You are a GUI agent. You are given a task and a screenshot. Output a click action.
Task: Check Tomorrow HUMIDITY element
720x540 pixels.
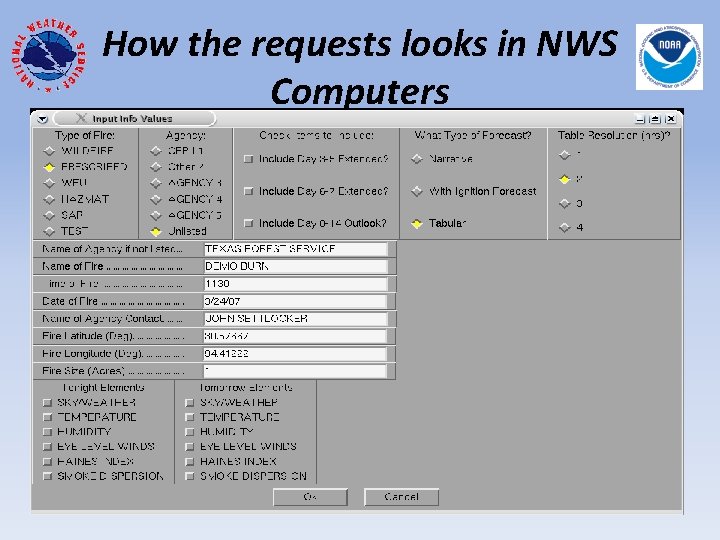[x=189, y=432]
